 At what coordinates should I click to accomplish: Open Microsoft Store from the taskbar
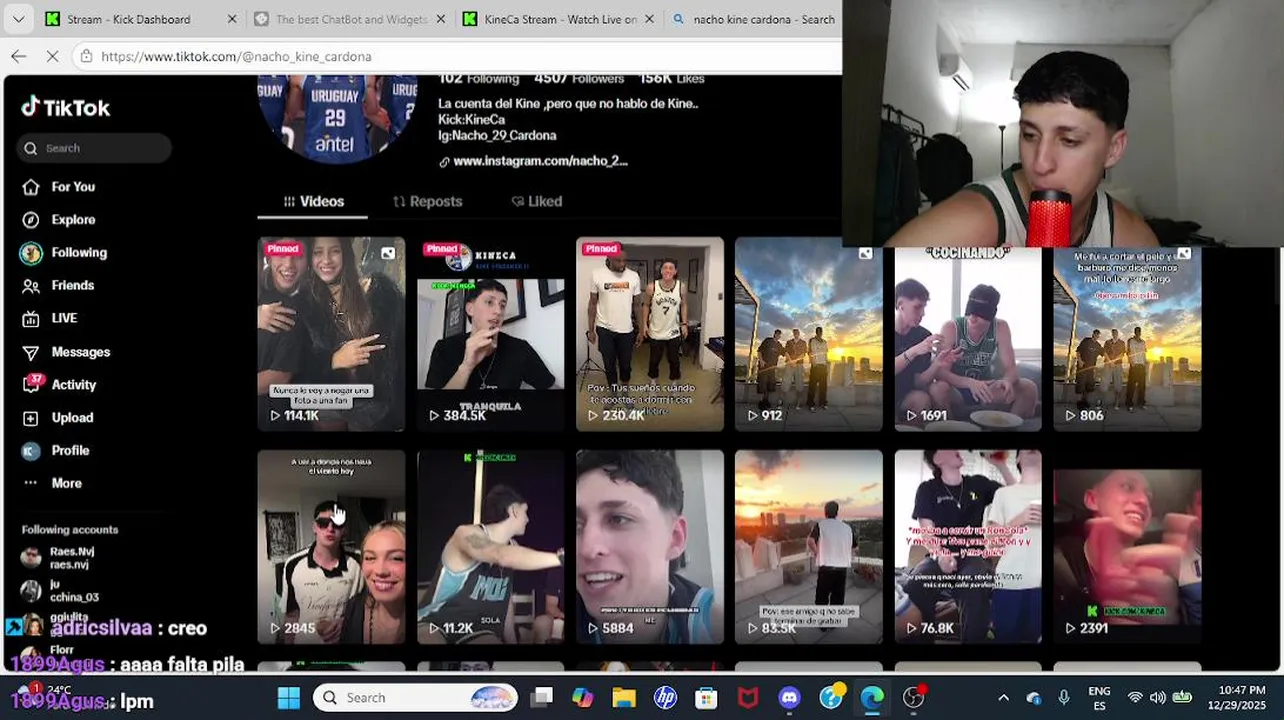[706, 698]
